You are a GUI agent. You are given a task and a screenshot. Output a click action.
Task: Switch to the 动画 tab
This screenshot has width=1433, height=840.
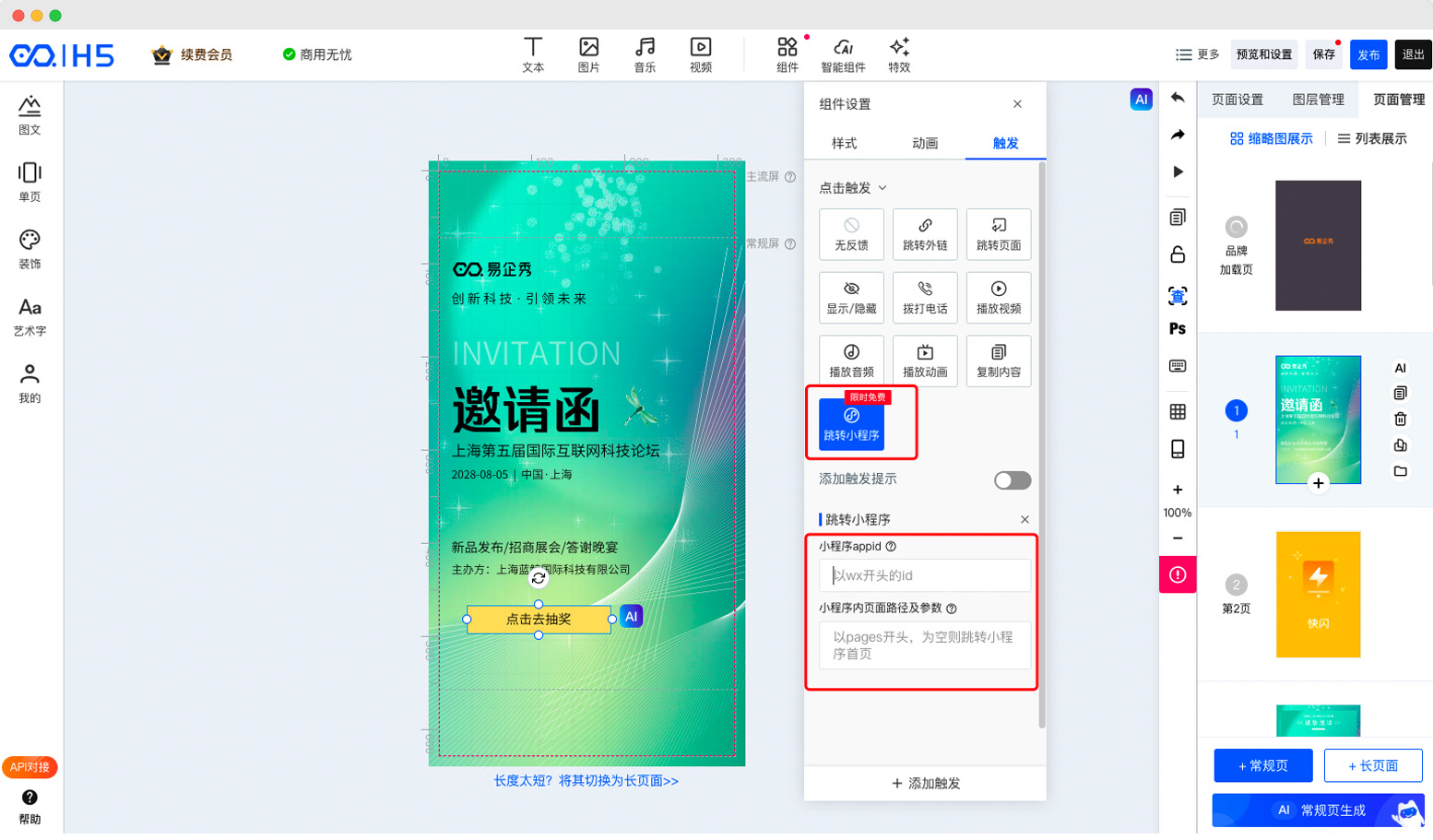tap(925, 143)
